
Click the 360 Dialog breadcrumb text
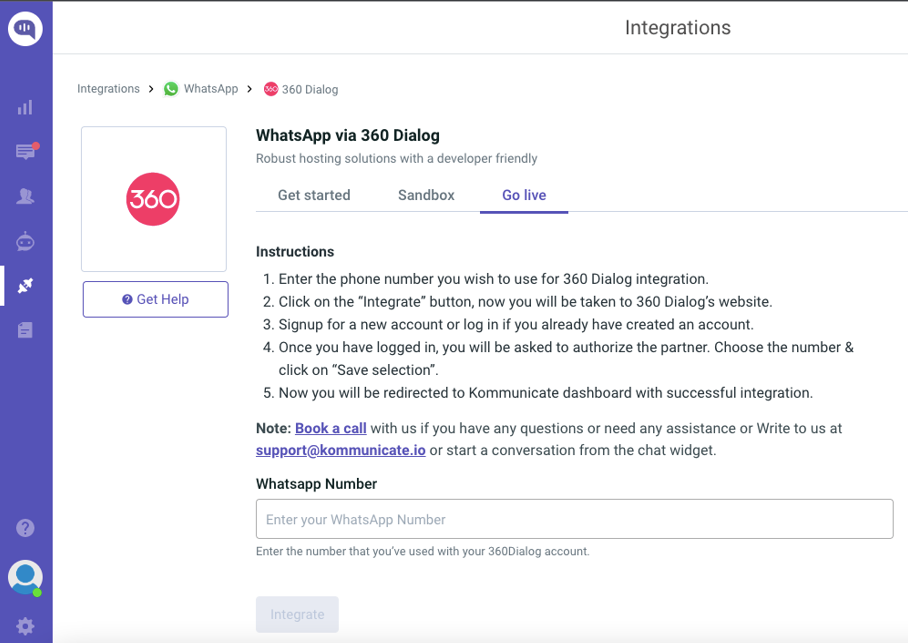tap(310, 89)
